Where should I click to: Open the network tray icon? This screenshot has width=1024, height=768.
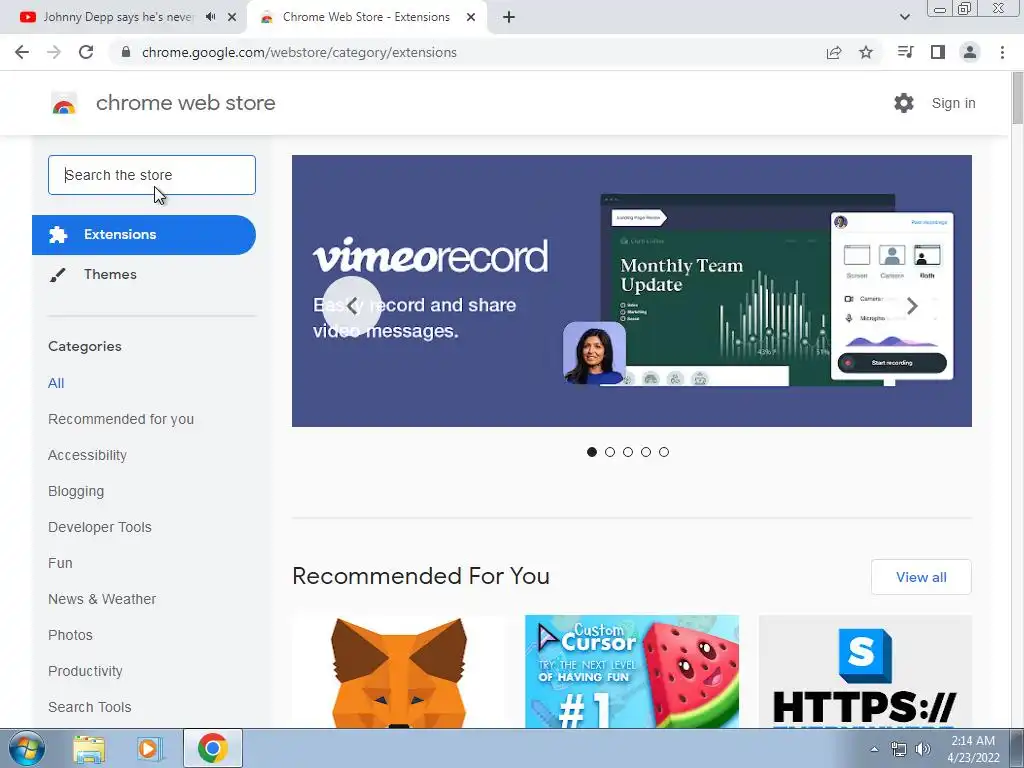pyautogui.click(x=899, y=749)
